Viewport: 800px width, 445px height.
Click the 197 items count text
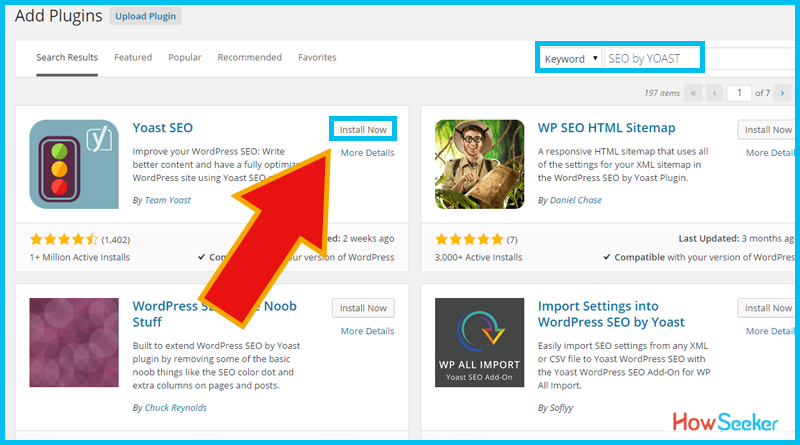tap(662, 93)
